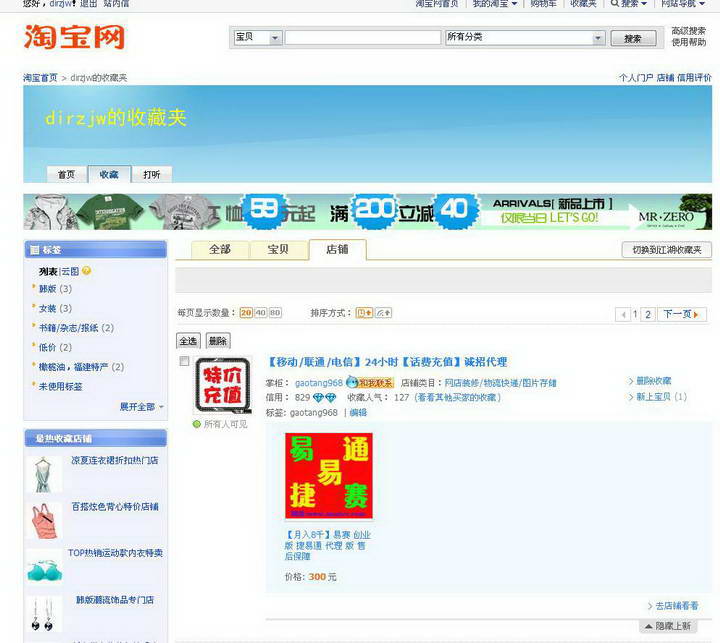Screen dimensions: 720x643
Task: Open 去店铺看看 link
Action: tap(676, 606)
